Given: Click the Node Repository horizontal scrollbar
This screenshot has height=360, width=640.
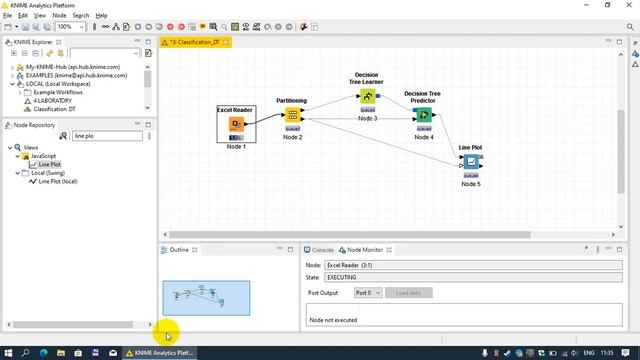Looking at the screenshot, I should pos(73,324).
